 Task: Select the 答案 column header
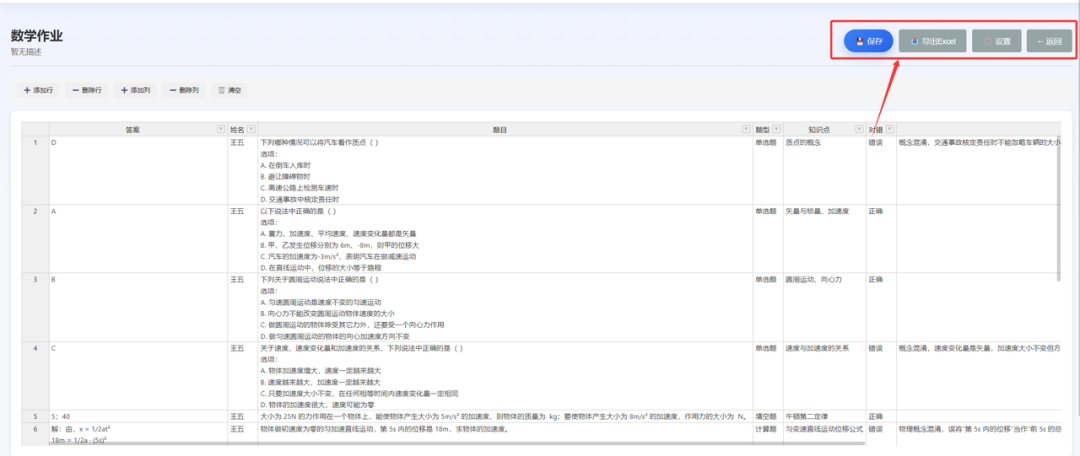(138, 129)
